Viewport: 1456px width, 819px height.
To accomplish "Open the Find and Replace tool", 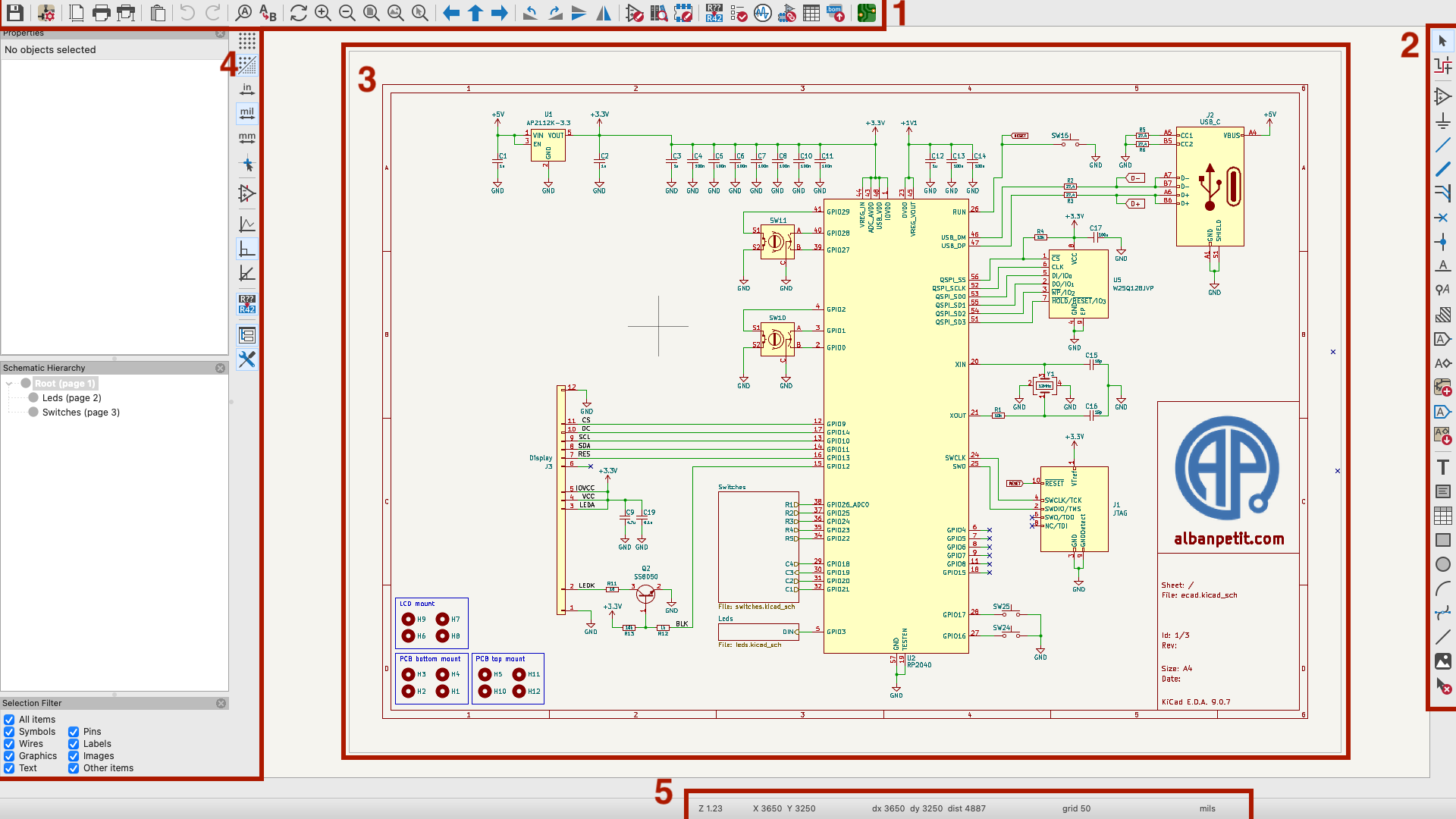I will click(268, 13).
